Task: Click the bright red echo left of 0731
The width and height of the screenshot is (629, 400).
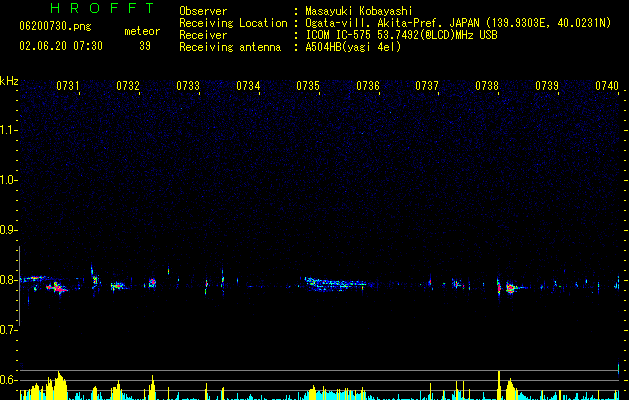Action: point(56,288)
